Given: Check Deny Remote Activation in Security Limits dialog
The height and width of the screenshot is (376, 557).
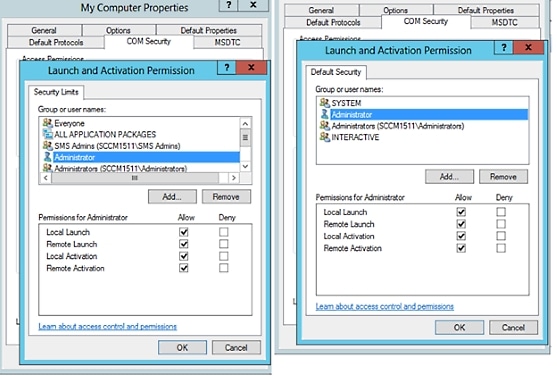Looking at the screenshot, I should [x=223, y=268].
